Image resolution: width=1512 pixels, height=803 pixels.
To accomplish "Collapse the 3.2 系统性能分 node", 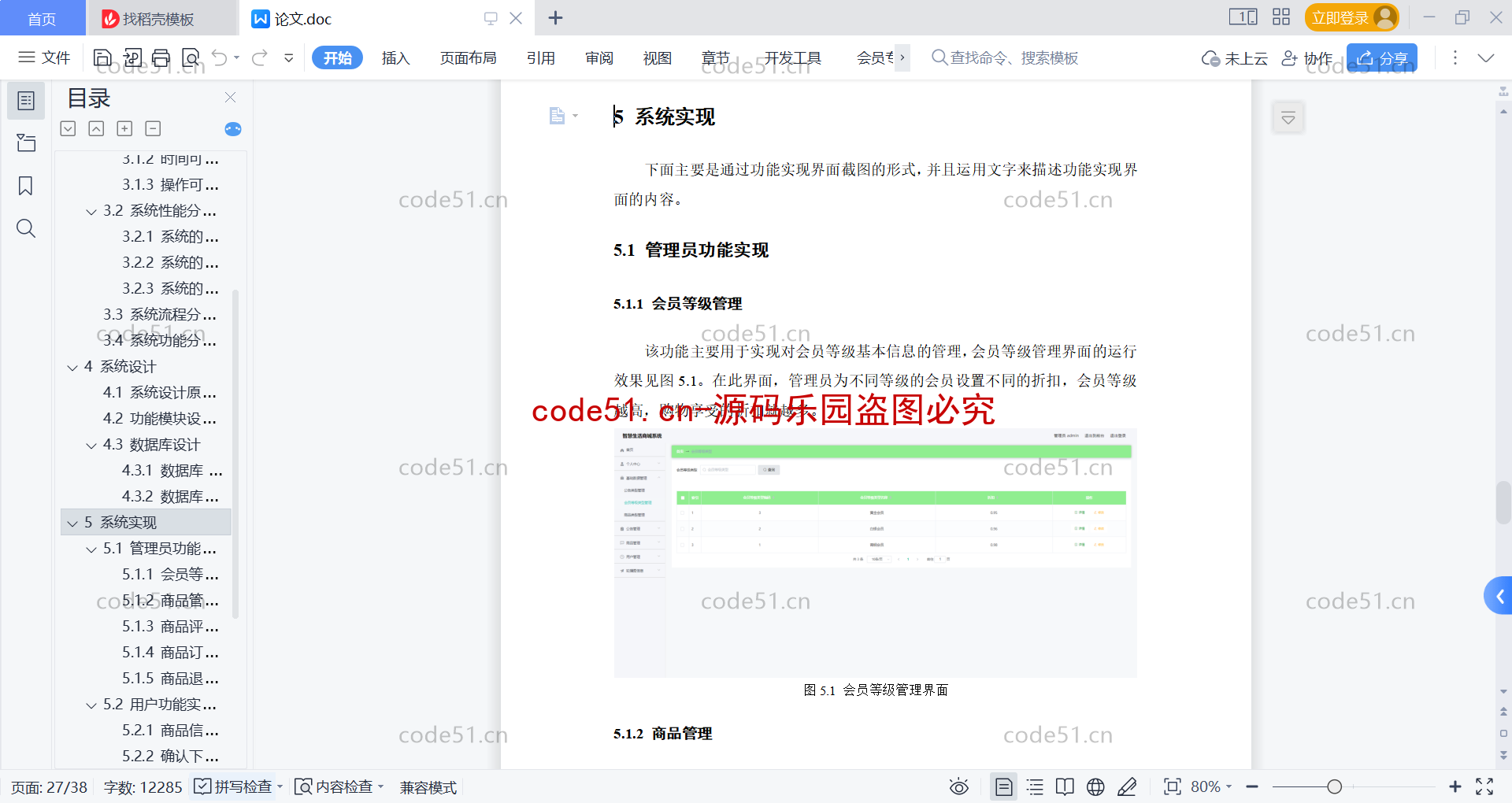I will tap(91, 211).
